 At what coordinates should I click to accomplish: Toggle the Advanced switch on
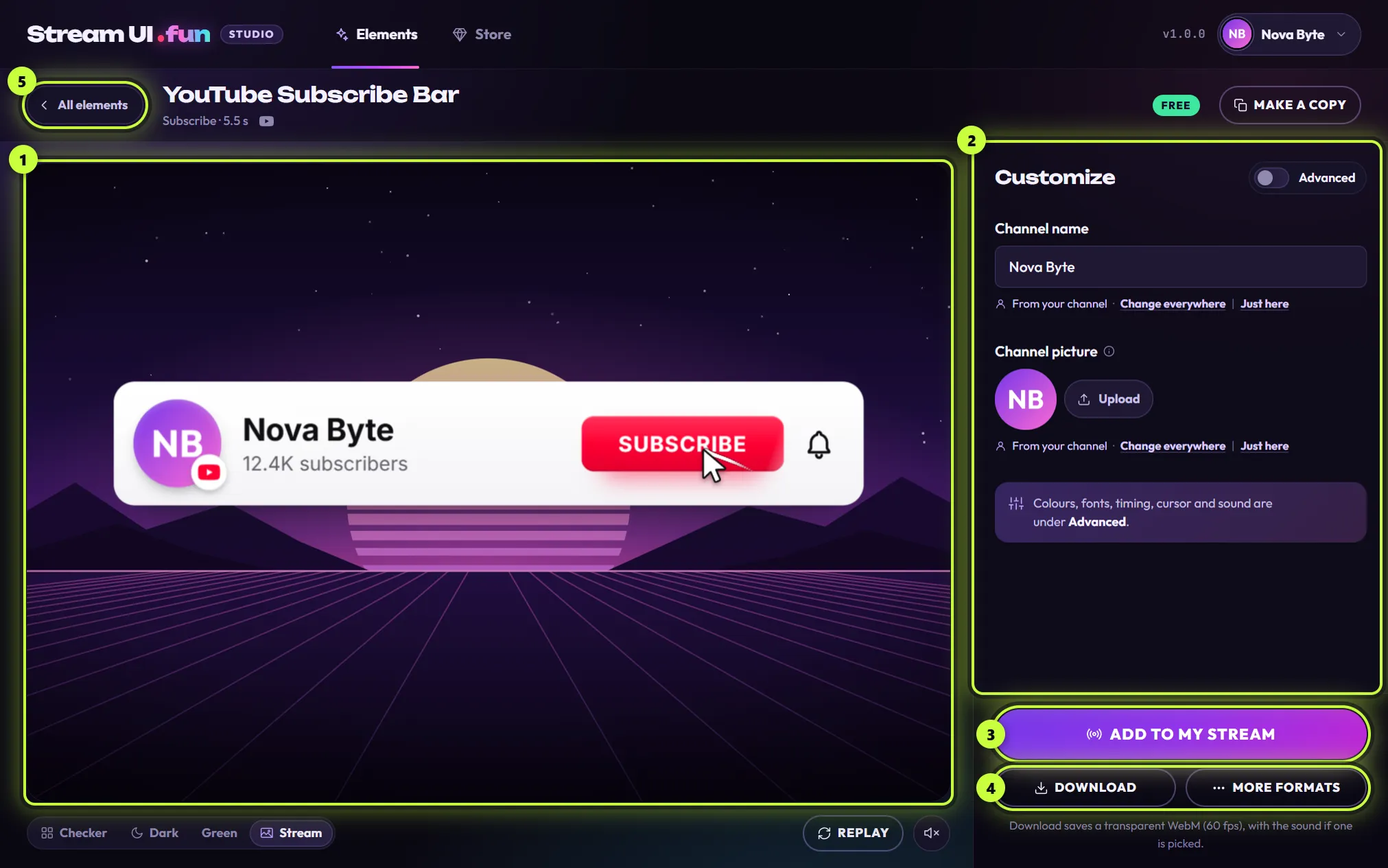point(1271,178)
